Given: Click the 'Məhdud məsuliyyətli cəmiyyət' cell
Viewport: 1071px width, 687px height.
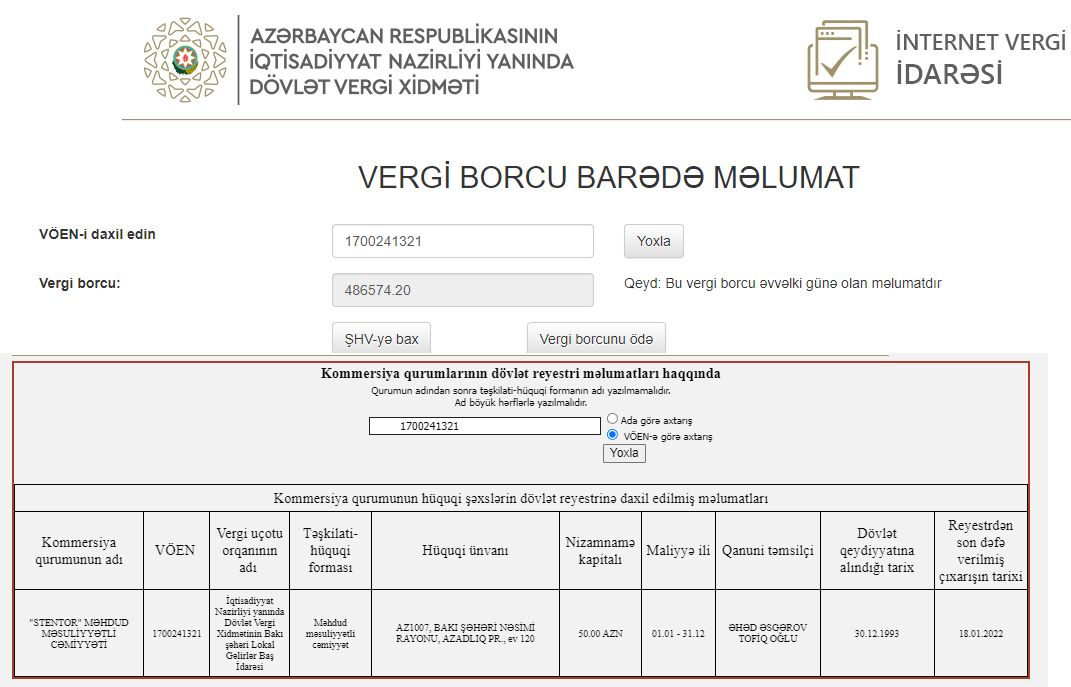Looking at the screenshot, I should coord(331,633).
